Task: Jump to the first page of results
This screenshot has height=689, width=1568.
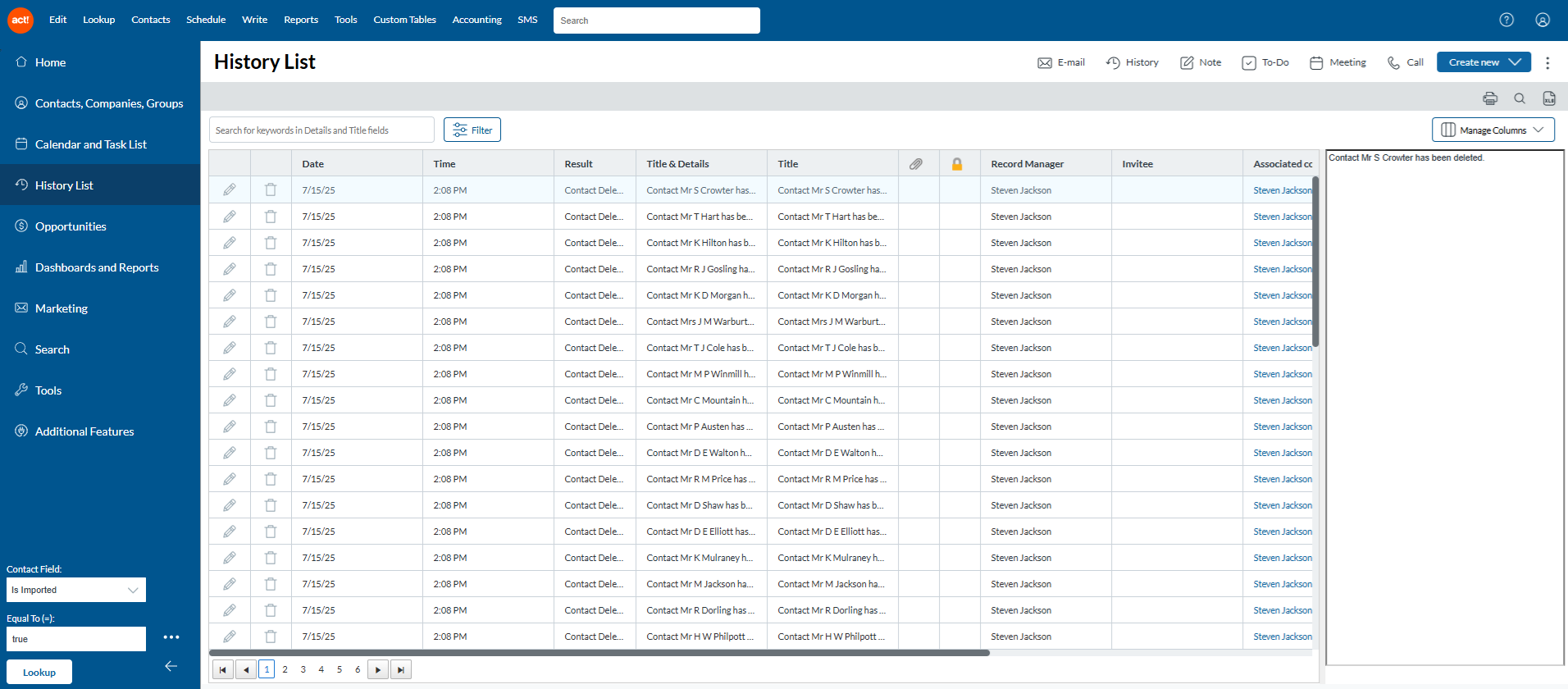Action: [222, 669]
